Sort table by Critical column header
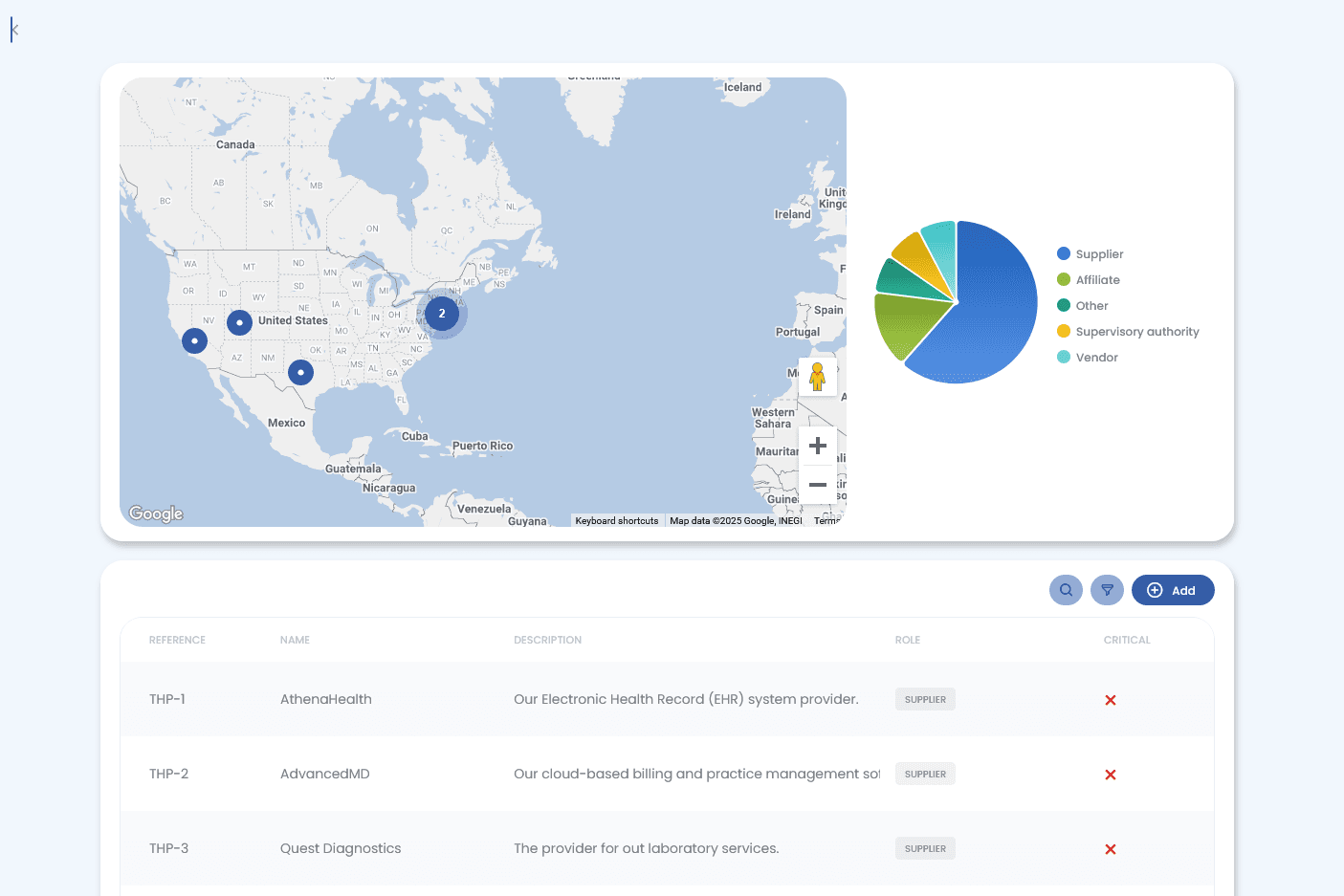 (1126, 640)
